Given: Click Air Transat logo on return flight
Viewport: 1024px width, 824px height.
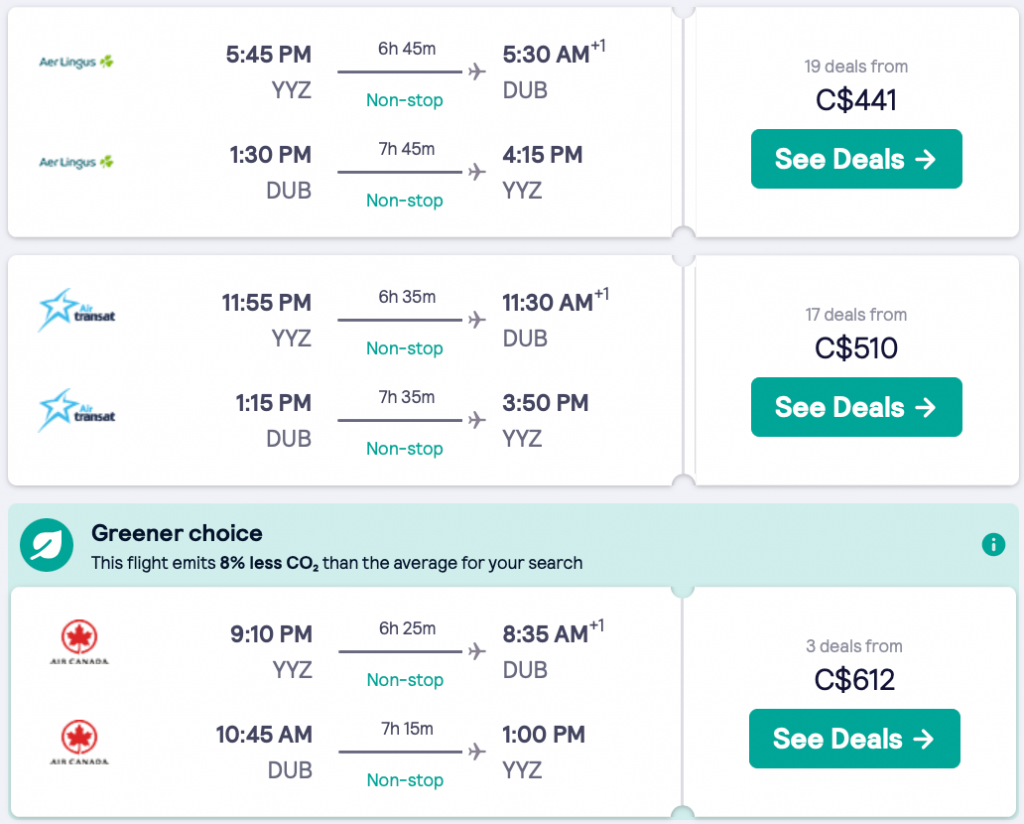Looking at the screenshot, I should pos(76,410).
